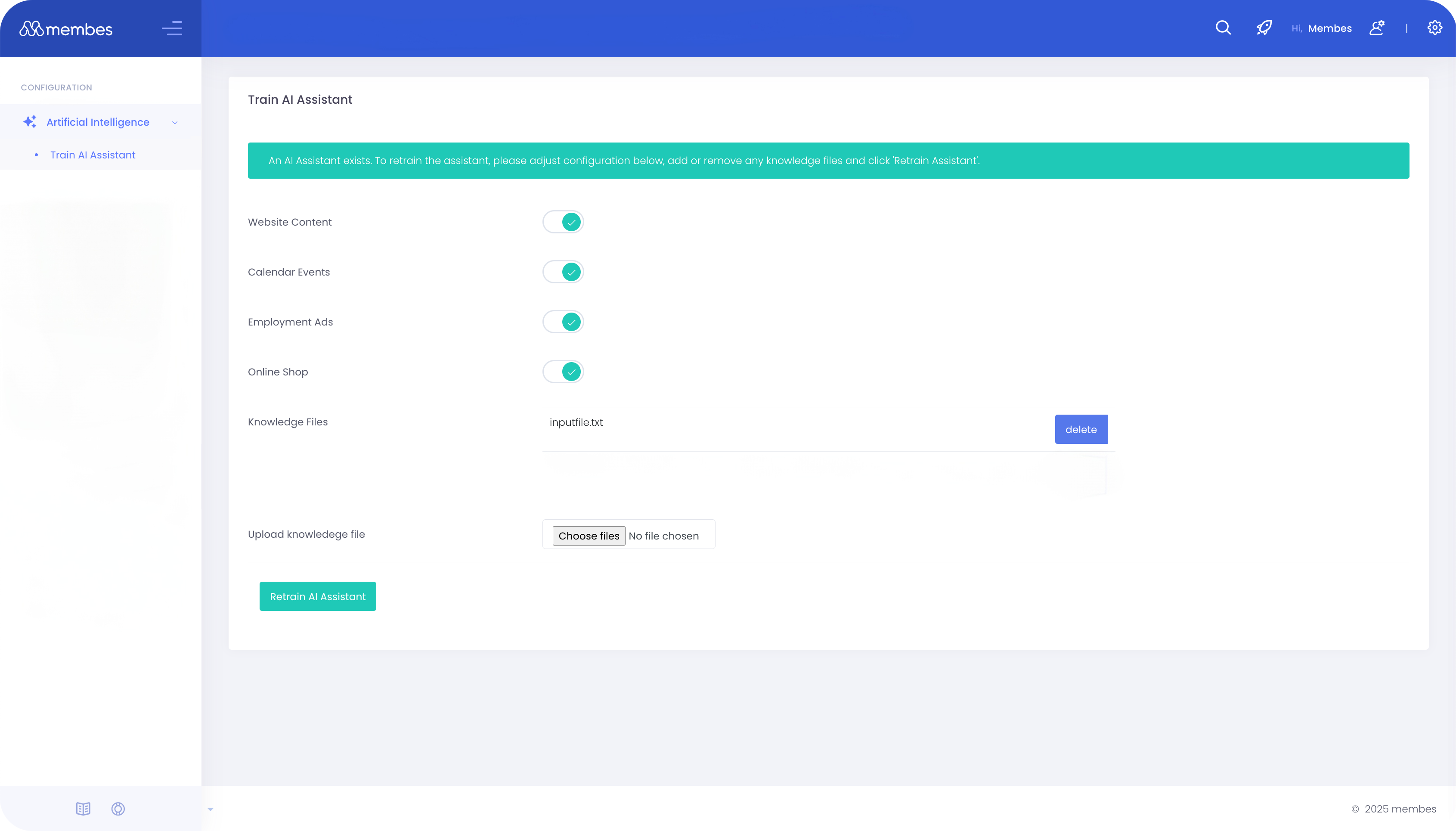Click the sparkle AI icon beside Artificial Intelligence
1456x831 pixels.
[30, 121]
